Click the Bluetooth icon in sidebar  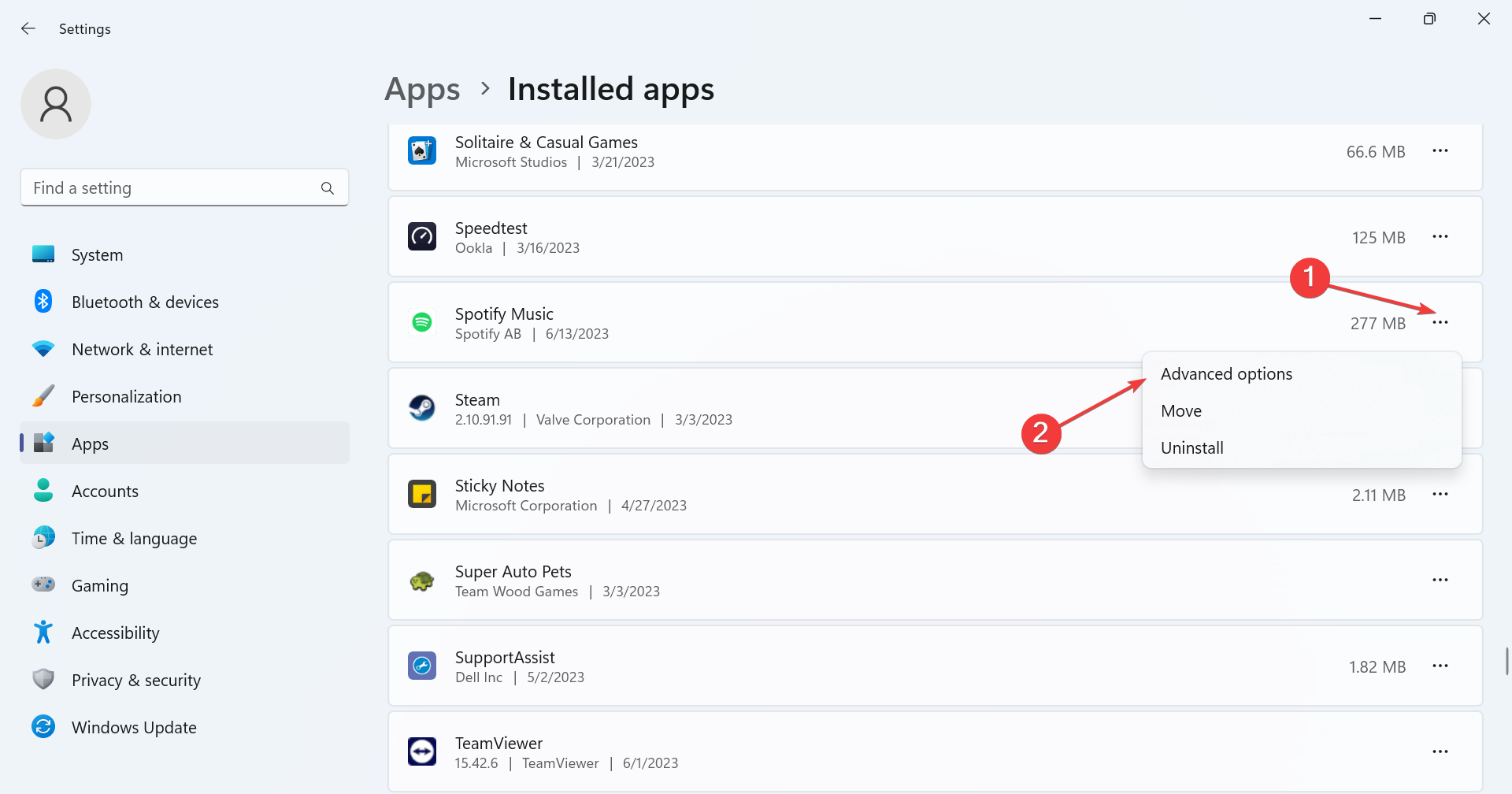[x=43, y=302]
